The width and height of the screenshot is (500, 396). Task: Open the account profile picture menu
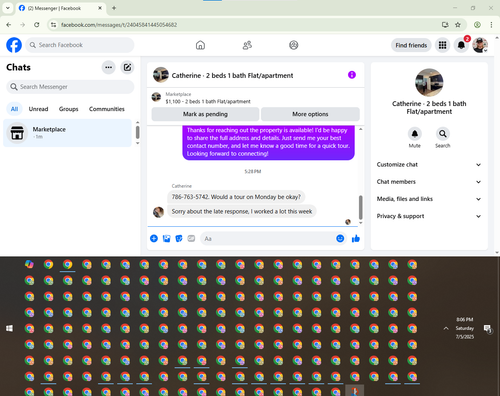(480, 45)
